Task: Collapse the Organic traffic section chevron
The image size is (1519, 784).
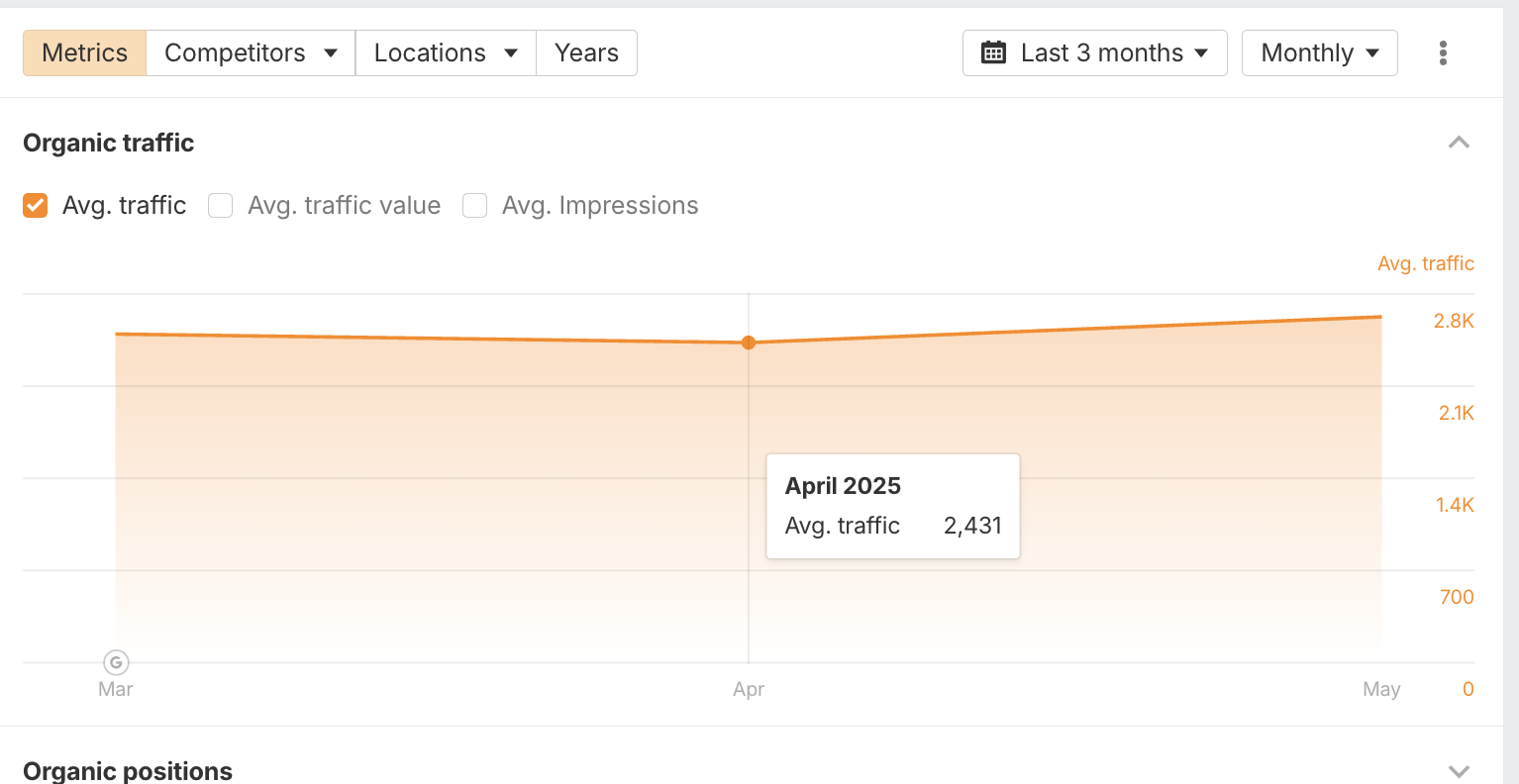Action: [x=1458, y=143]
